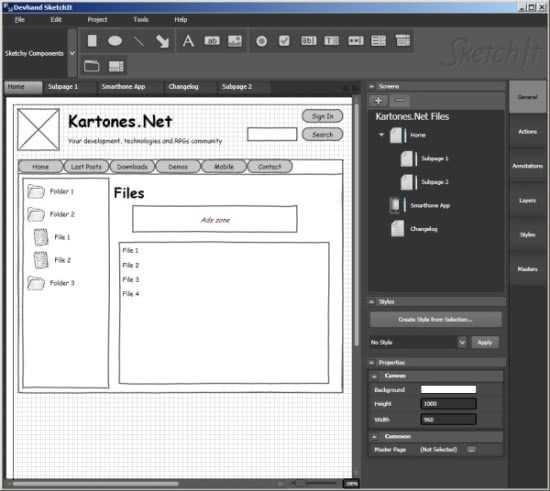Collapse the Common properties group
The image size is (550, 491).
tap(374, 437)
